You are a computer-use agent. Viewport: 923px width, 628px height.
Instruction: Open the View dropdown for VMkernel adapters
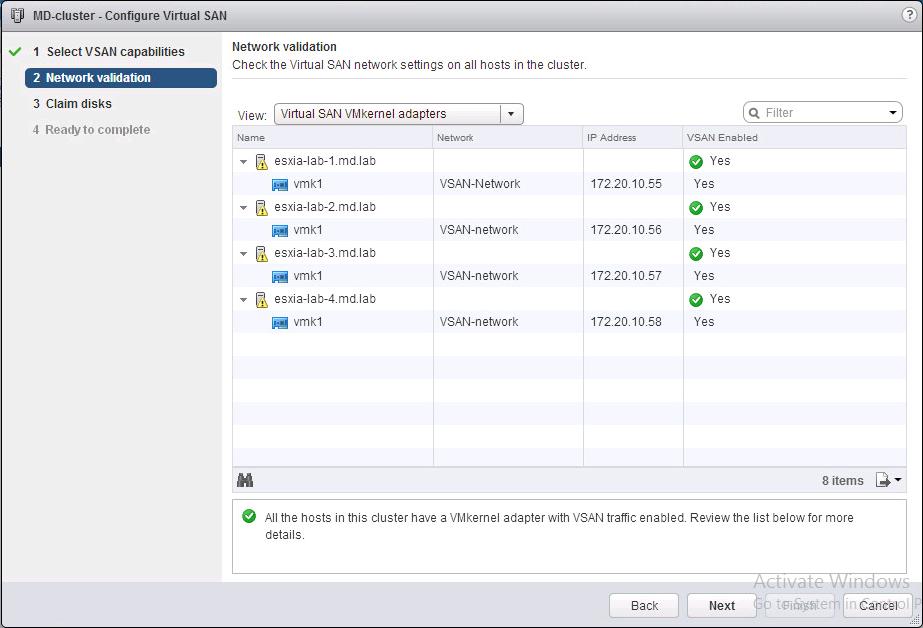tap(511, 114)
